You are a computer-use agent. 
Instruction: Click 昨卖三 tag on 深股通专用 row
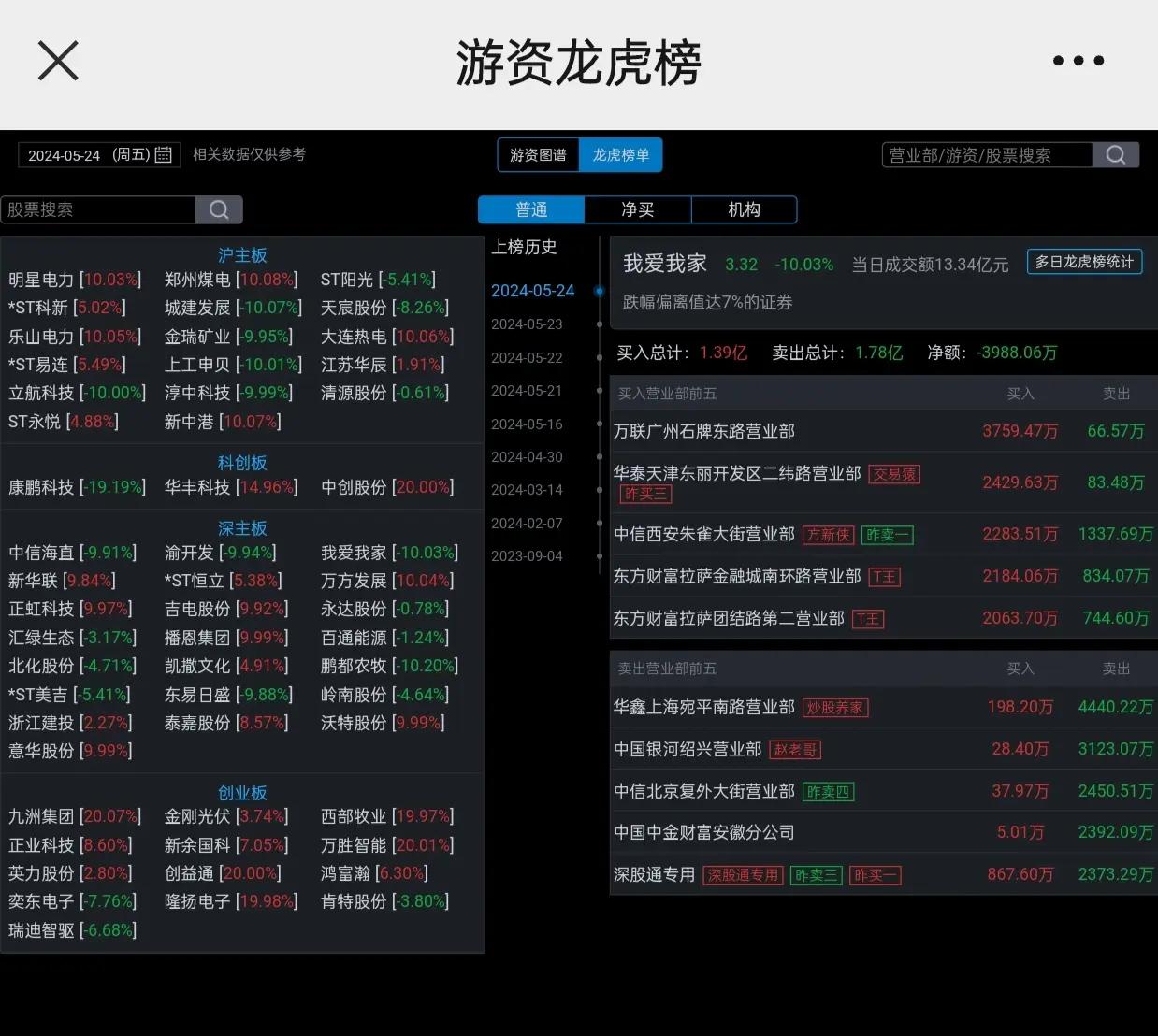(816, 875)
